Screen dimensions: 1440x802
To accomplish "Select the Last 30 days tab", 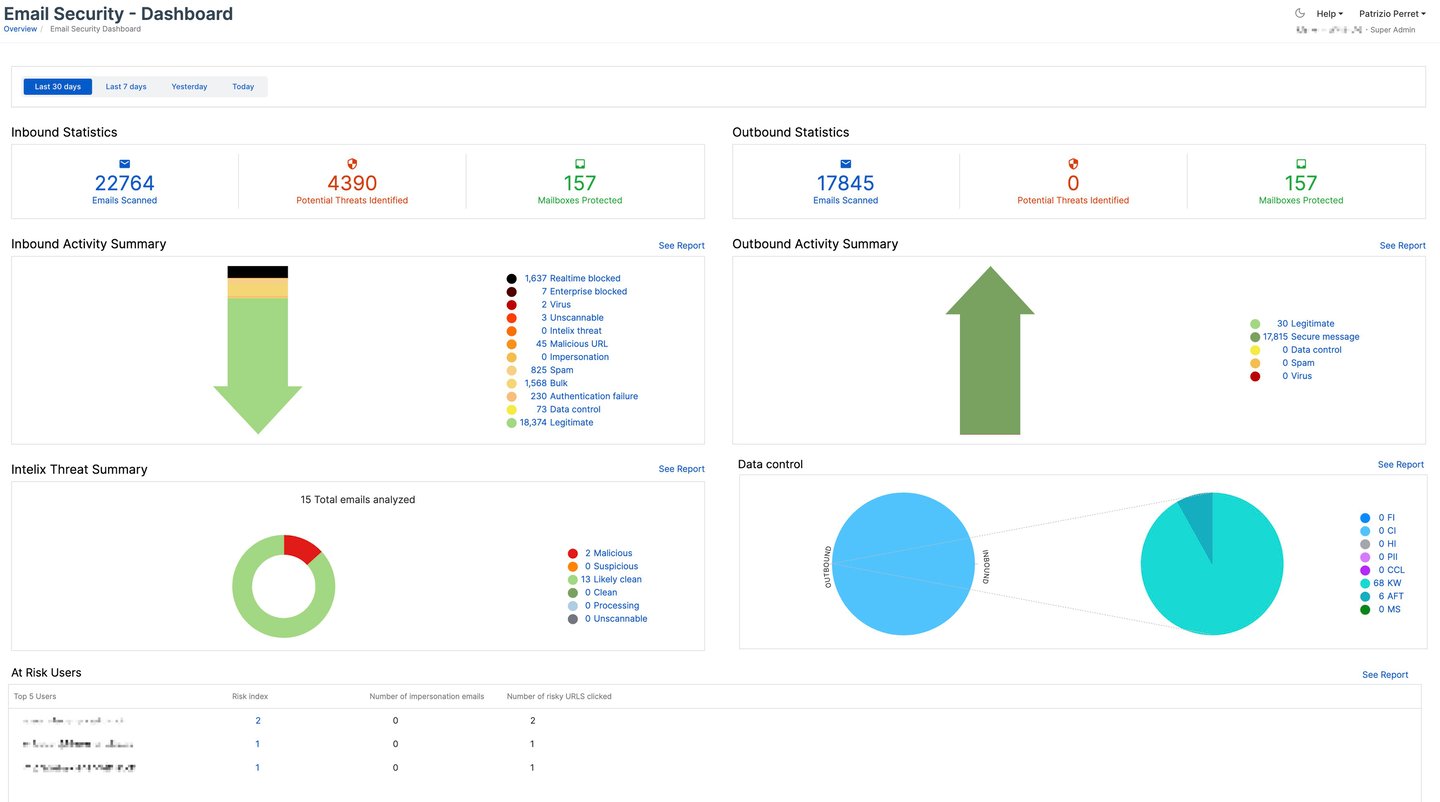I will [x=58, y=87].
